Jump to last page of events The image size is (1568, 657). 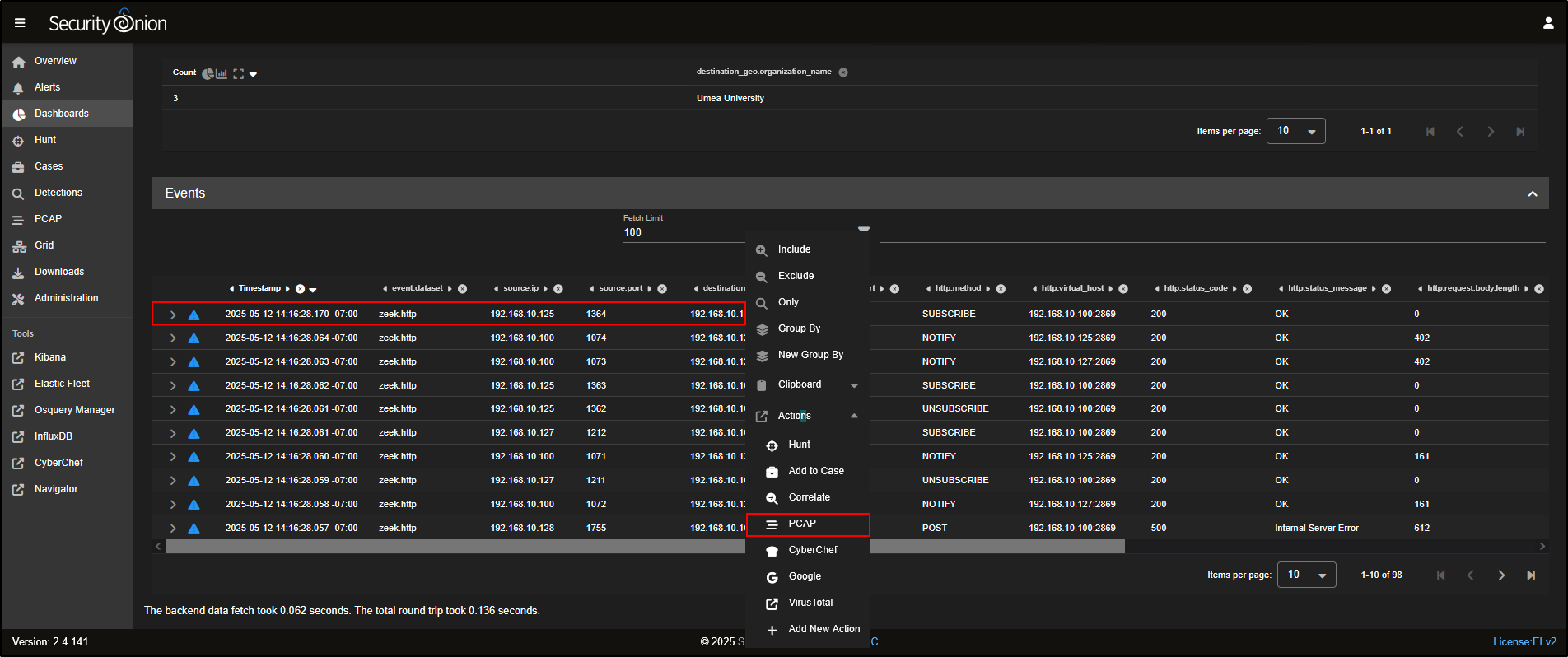(x=1531, y=575)
